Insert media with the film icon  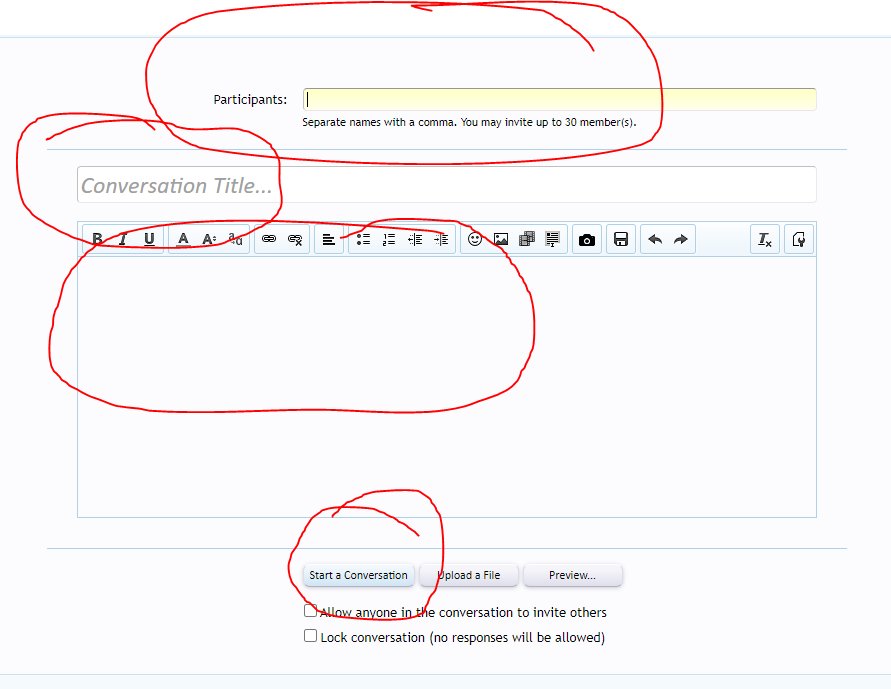click(x=527, y=239)
